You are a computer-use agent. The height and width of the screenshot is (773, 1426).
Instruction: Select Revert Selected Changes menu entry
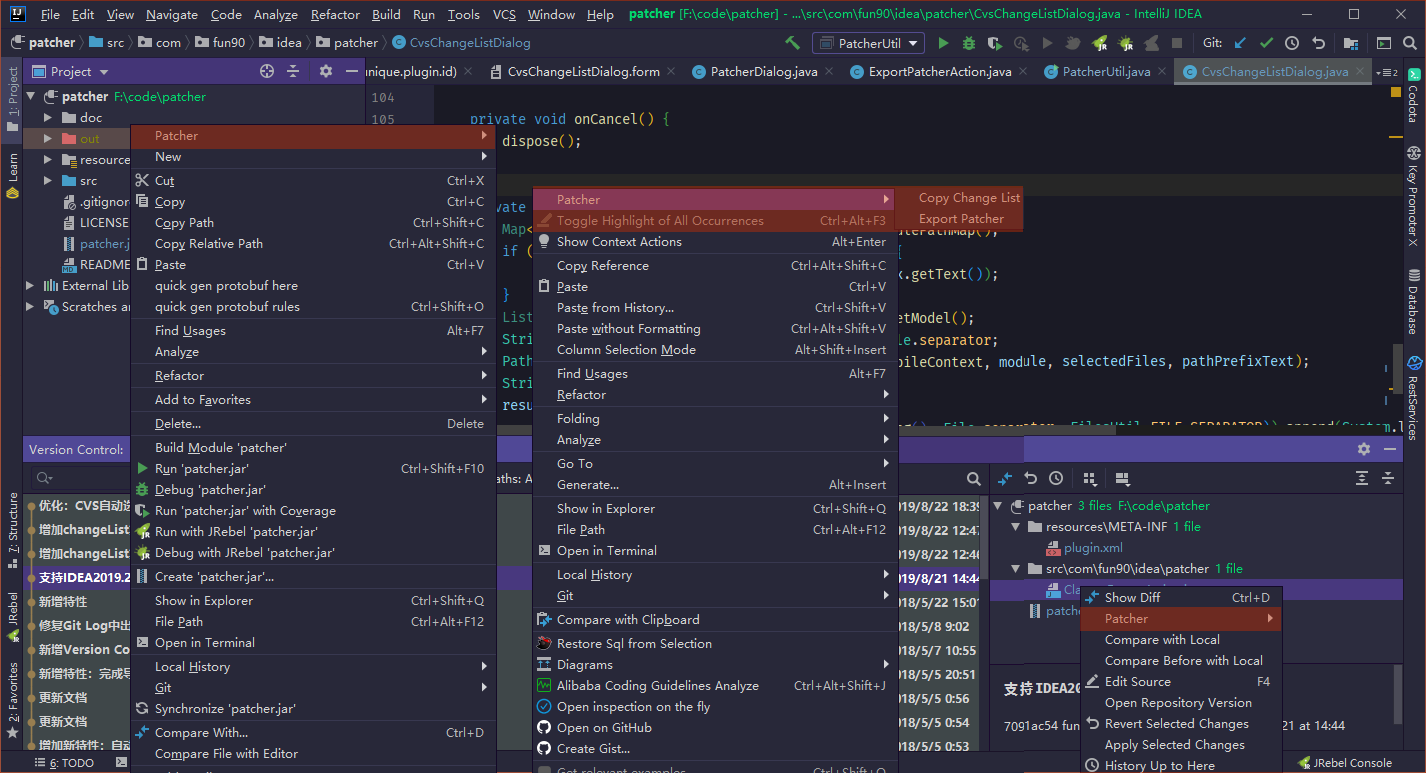pos(1180,724)
